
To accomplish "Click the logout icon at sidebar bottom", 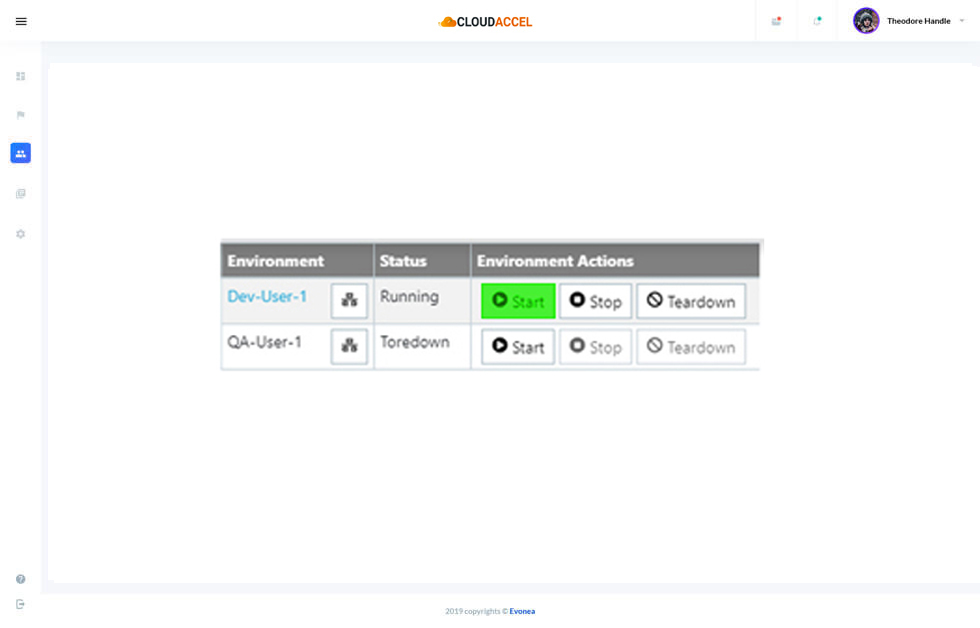I will pyautogui.click(x=20, y=604).
